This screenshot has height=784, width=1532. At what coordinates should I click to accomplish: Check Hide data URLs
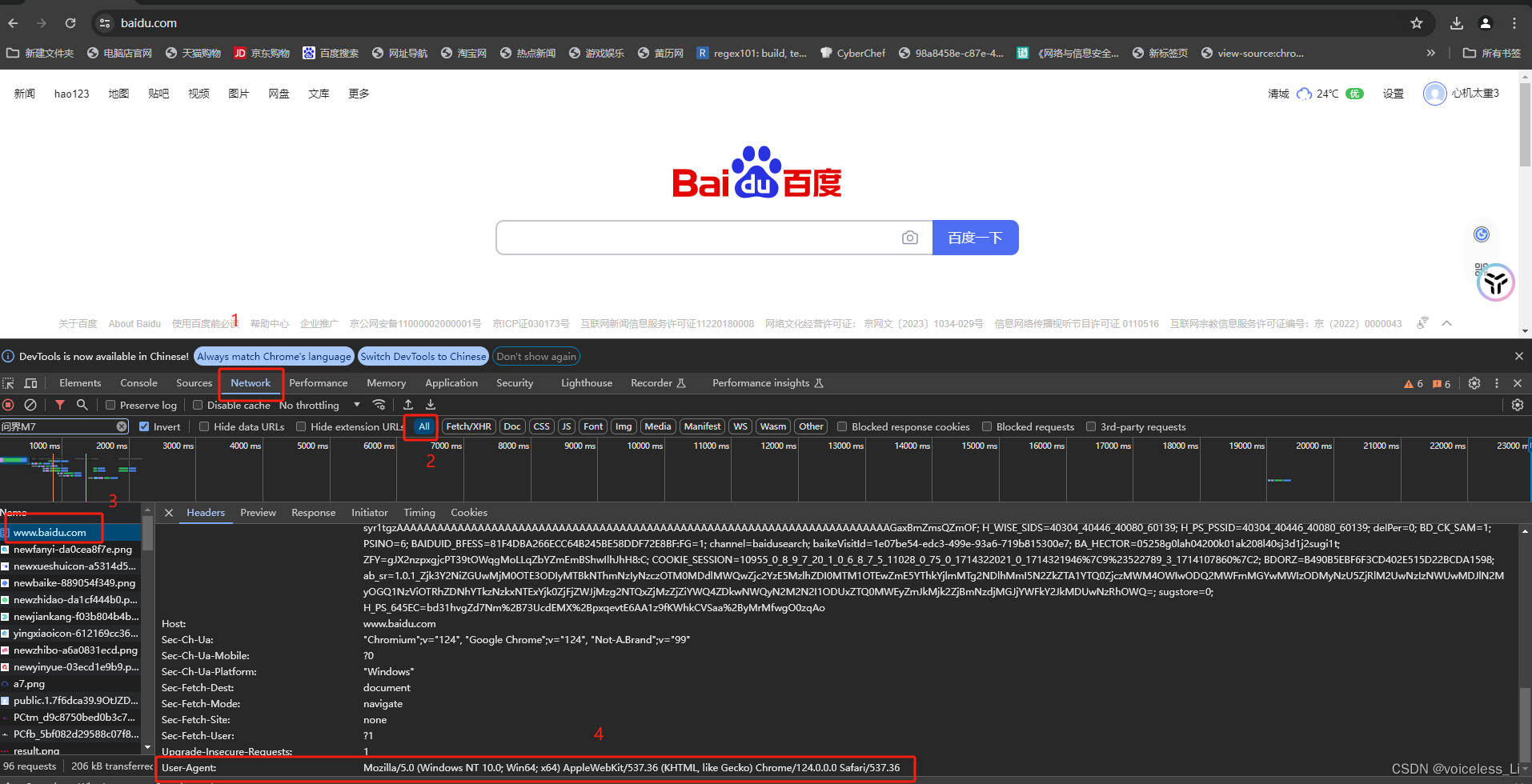click(204, 426)
